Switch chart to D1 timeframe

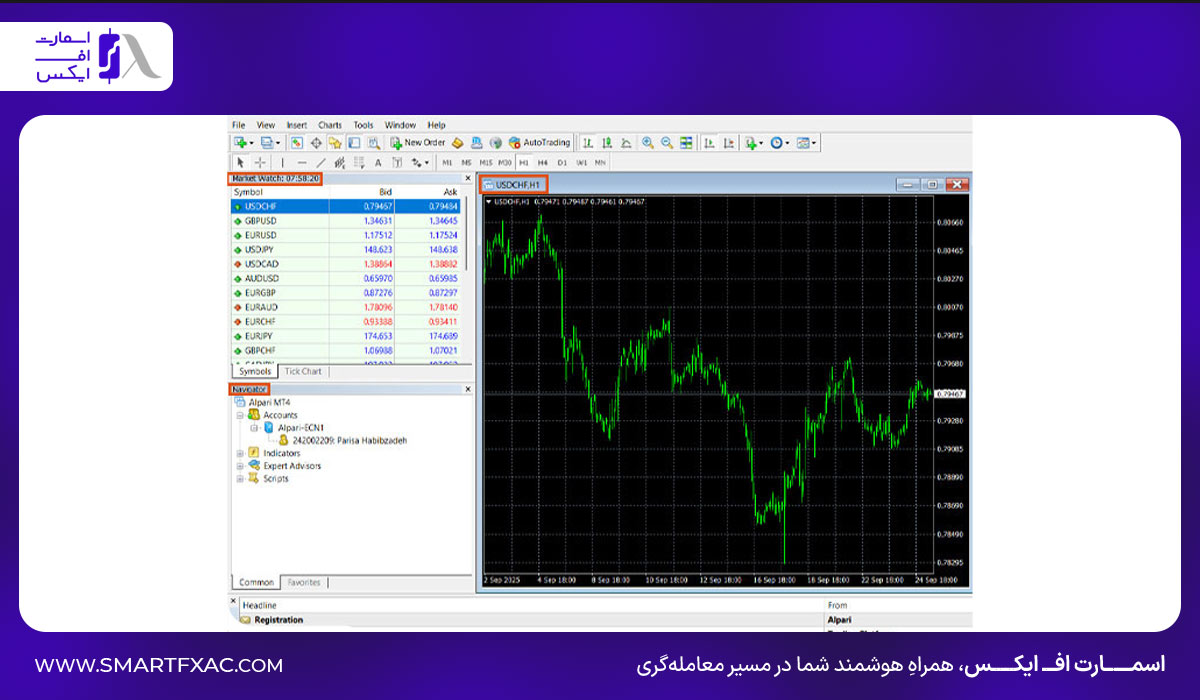[562, 162]
